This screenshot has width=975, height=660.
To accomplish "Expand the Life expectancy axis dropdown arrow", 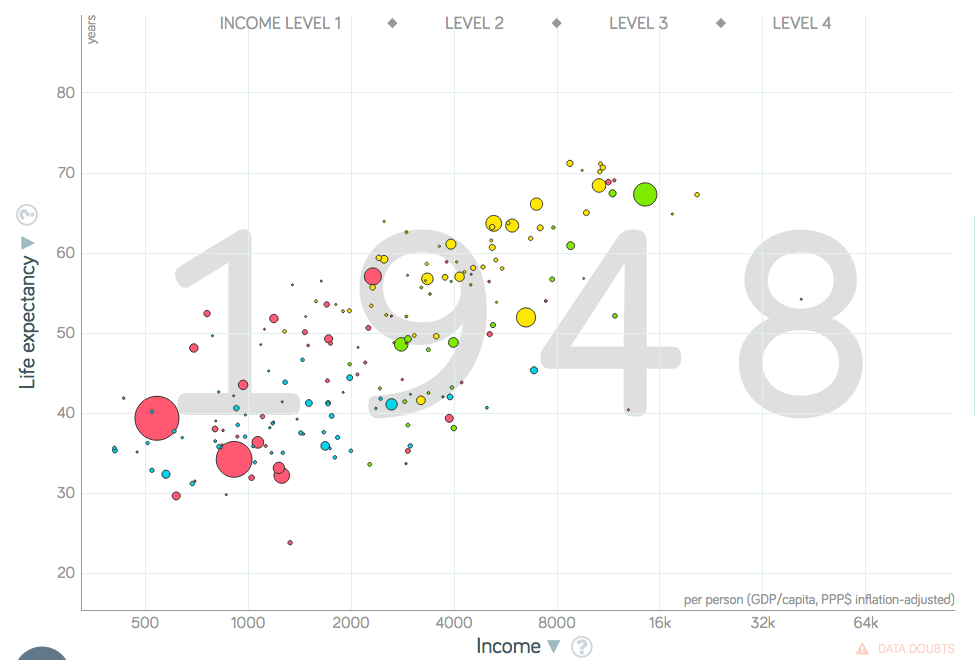I will (27, 243).
